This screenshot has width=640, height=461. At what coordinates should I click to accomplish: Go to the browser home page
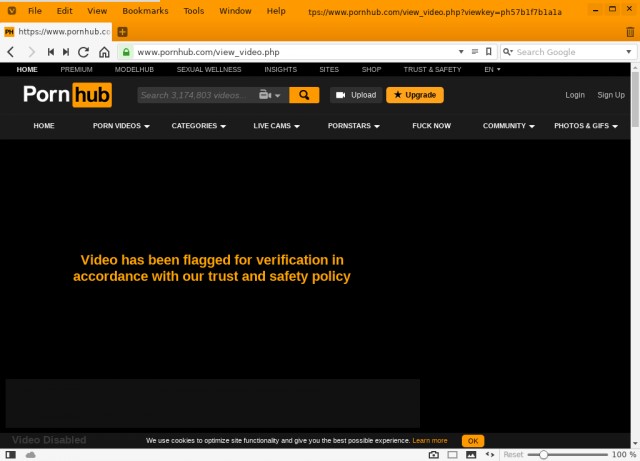[x=104, y=52]
